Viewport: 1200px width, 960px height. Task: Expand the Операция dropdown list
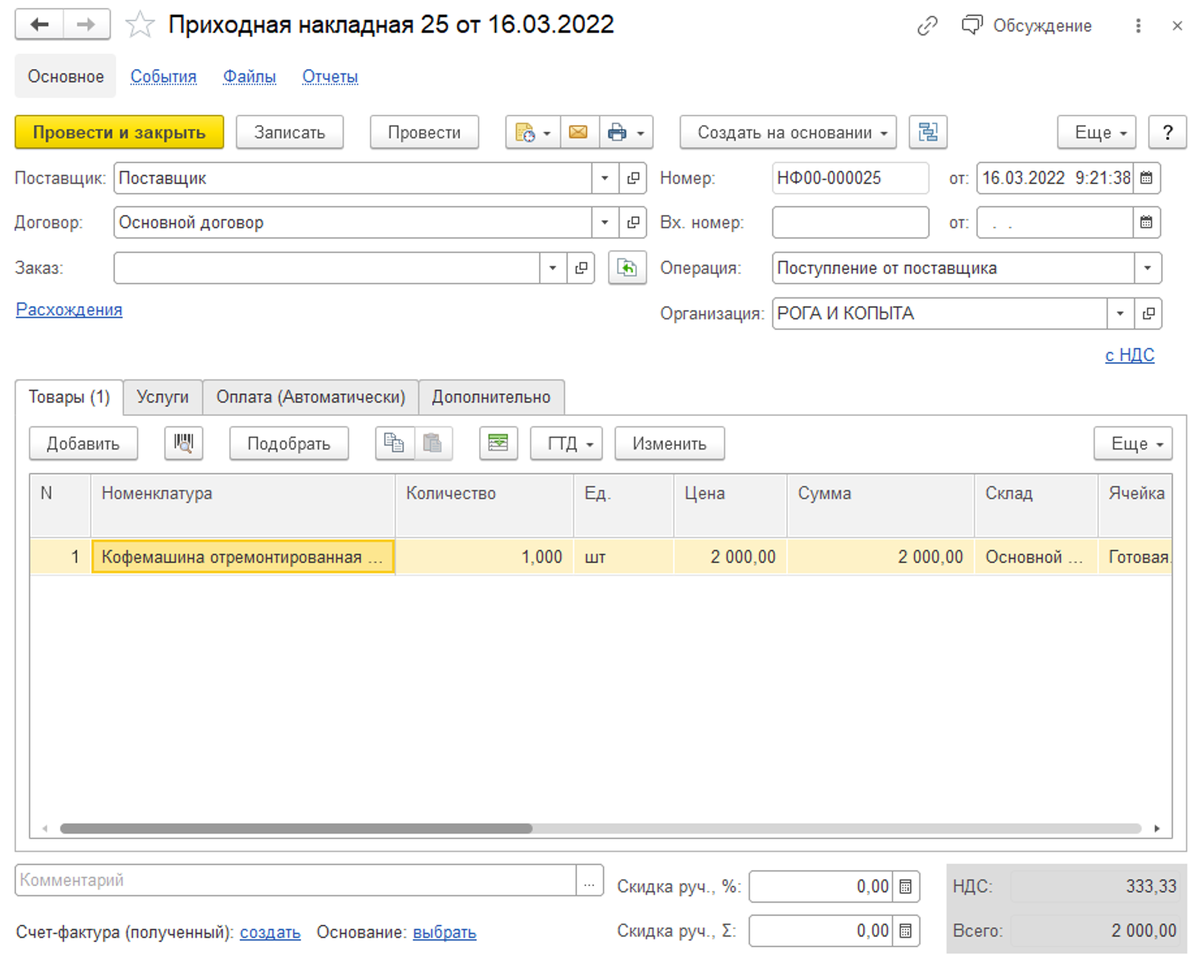click(1147, 268)
